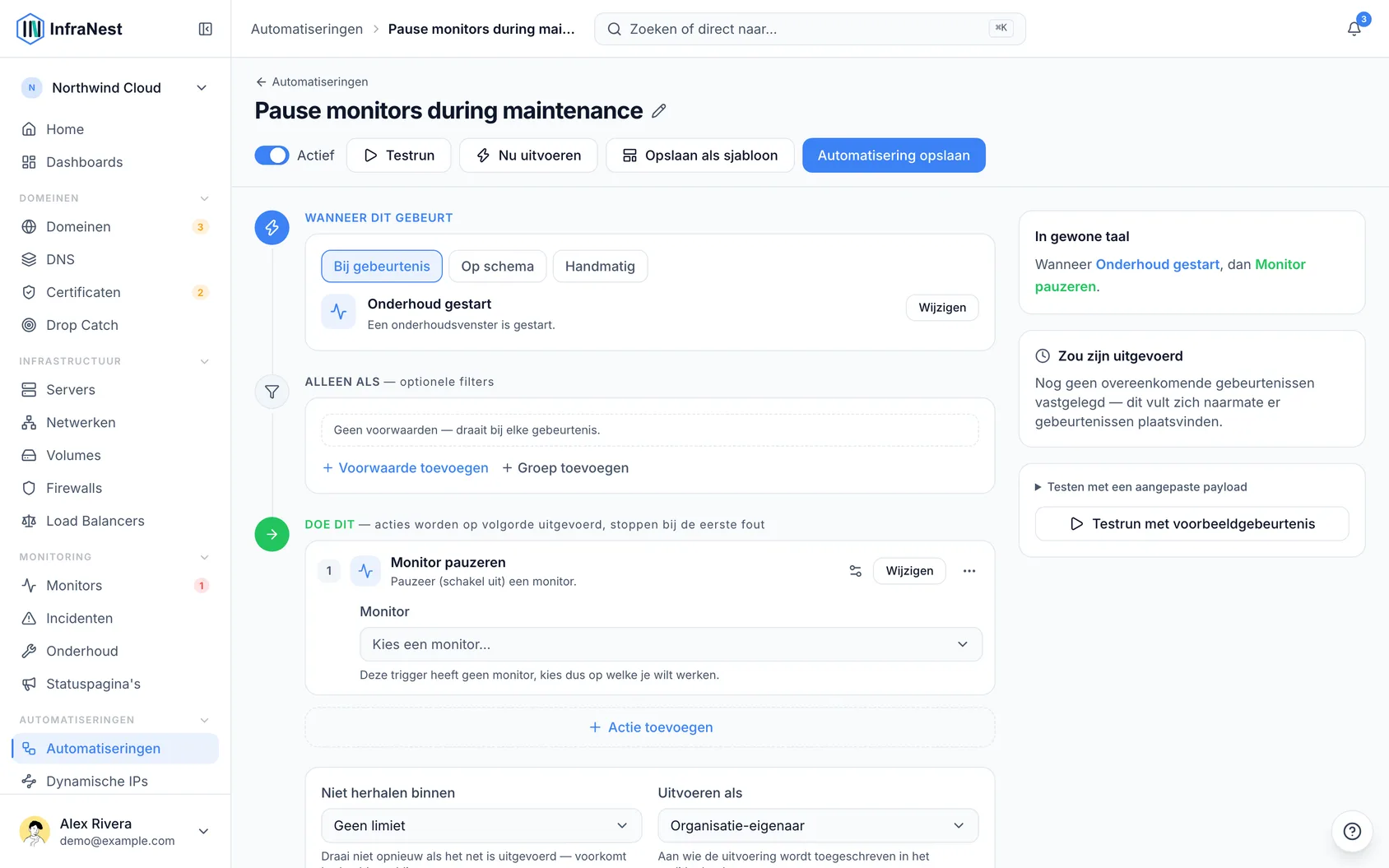This screenshot has height=868, width=1389.
Task: Open Incidenten in the sidebar
Action: [115, 618]
